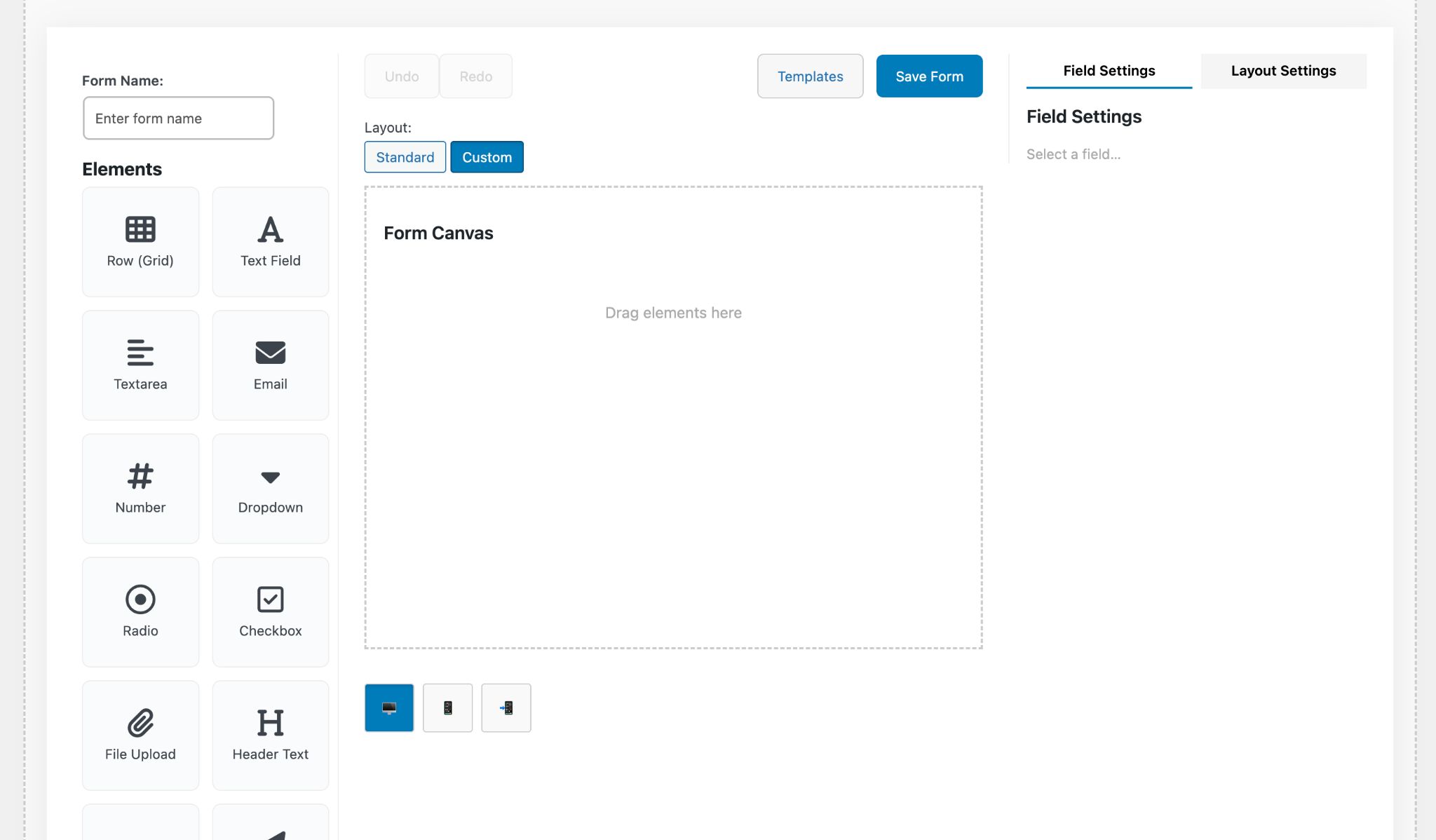Open the Templates button
The width and height of the screenshot is (1436, 840).
[x=810, y=76]
